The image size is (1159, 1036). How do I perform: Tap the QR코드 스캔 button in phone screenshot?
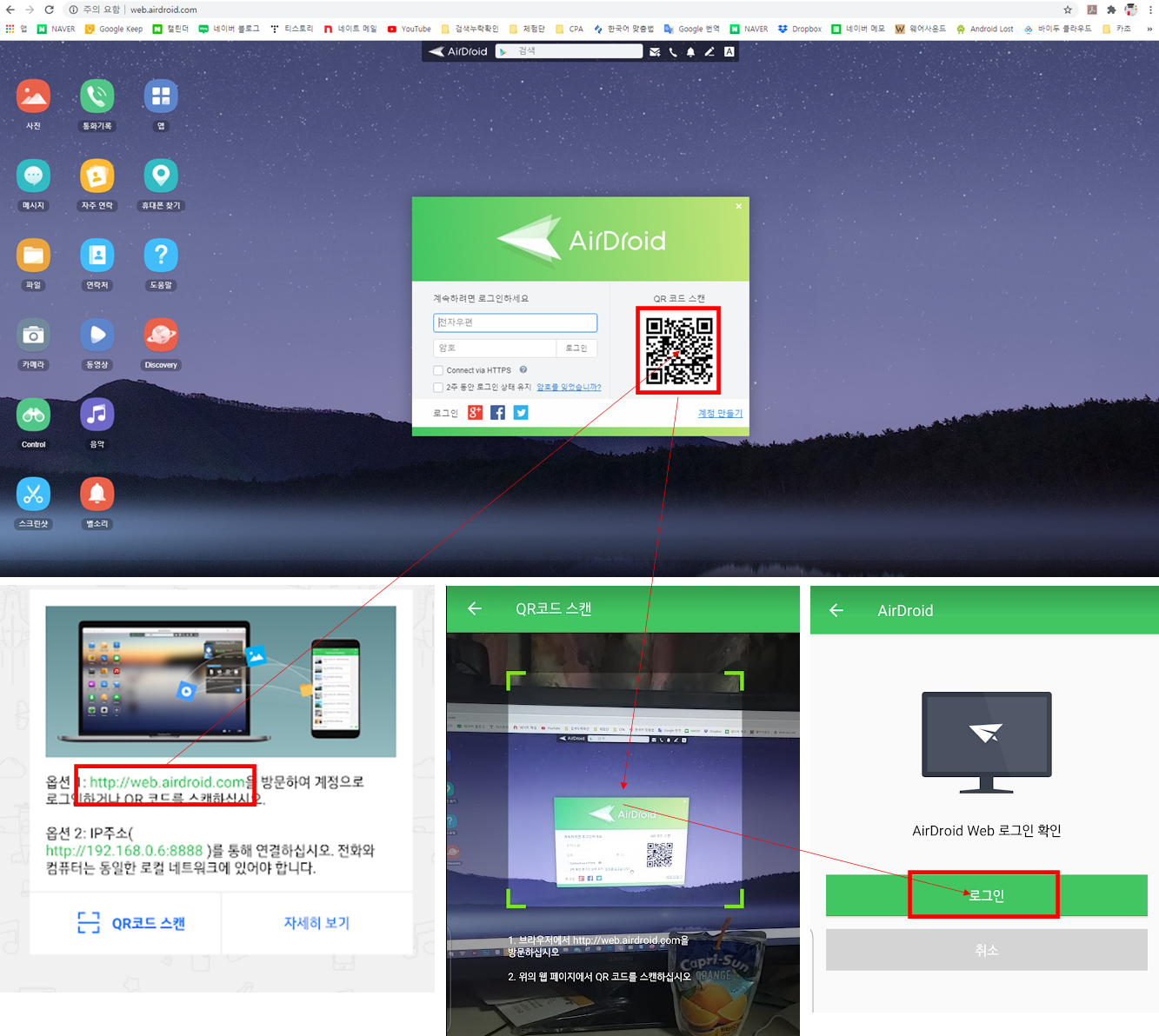[x=132, y=923]
